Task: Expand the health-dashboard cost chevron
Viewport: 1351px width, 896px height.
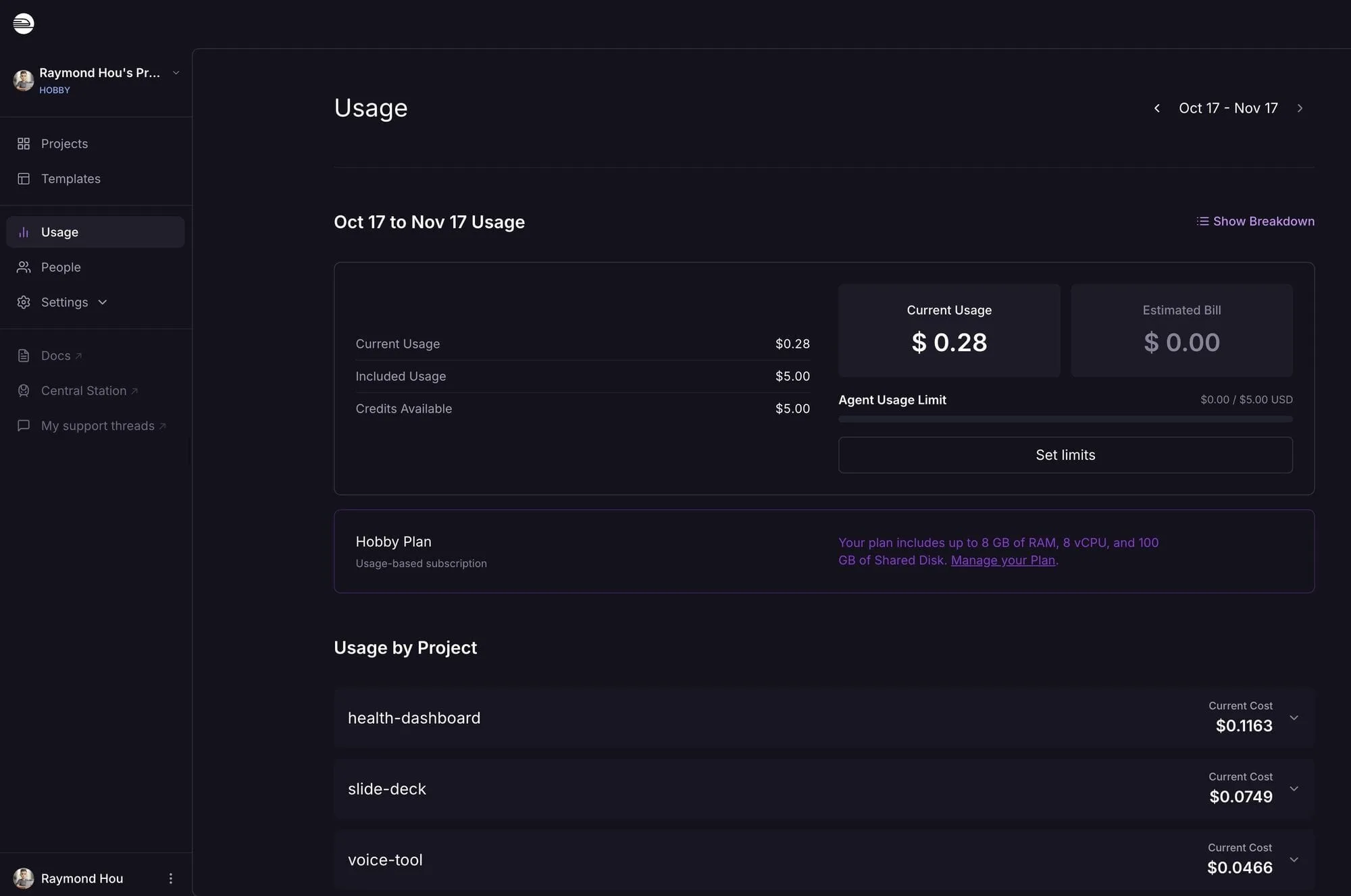Action: point(1294,718)
